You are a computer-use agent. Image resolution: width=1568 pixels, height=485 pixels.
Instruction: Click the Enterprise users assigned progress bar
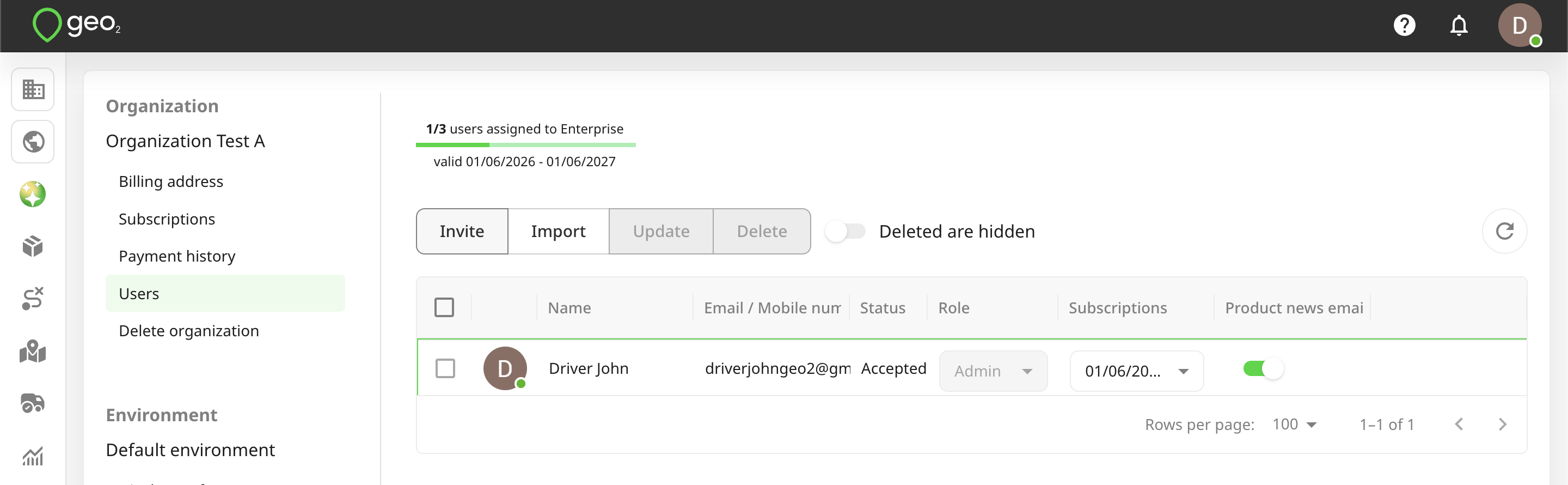(526, 145)
